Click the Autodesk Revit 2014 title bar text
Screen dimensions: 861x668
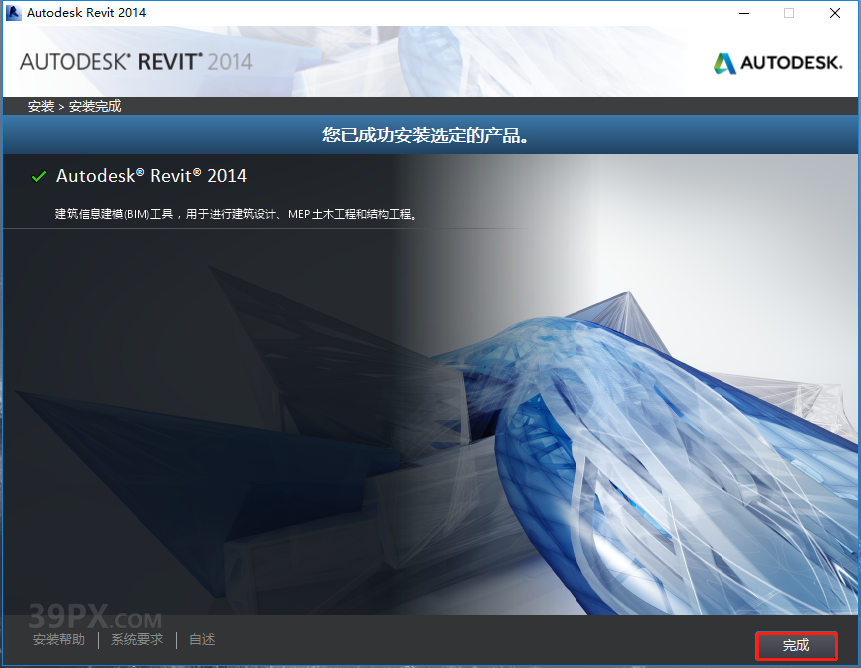pyautogui.click(x=85, y=12)
